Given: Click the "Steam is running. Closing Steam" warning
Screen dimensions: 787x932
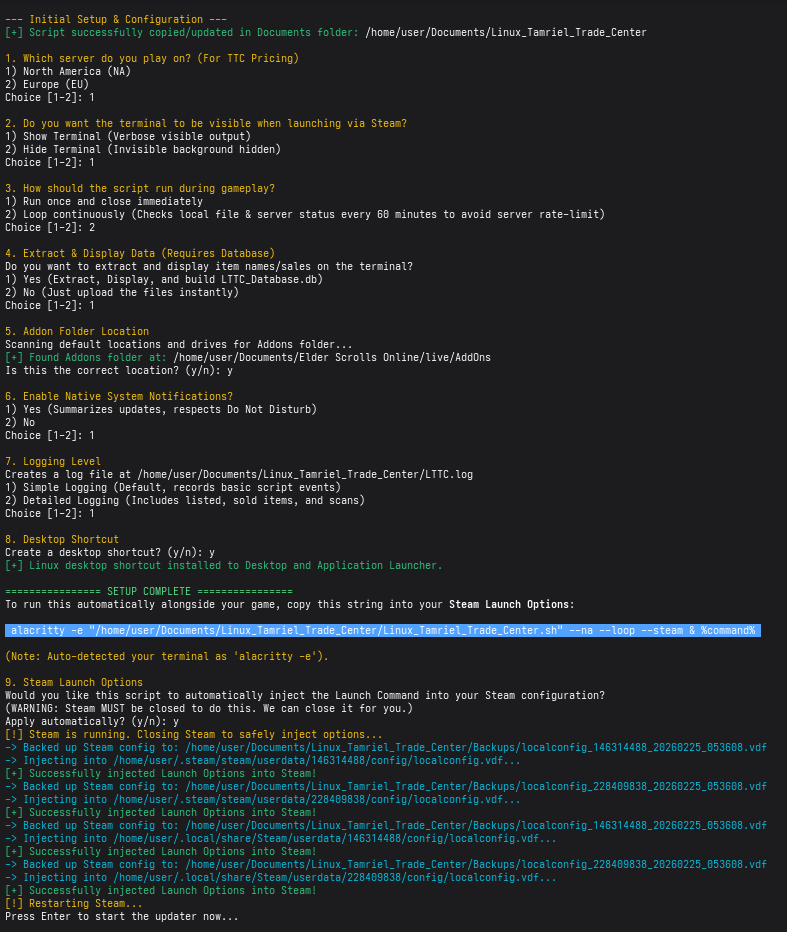Looking at the screenshot, I should pyautogui.click(x=187, y=734).
